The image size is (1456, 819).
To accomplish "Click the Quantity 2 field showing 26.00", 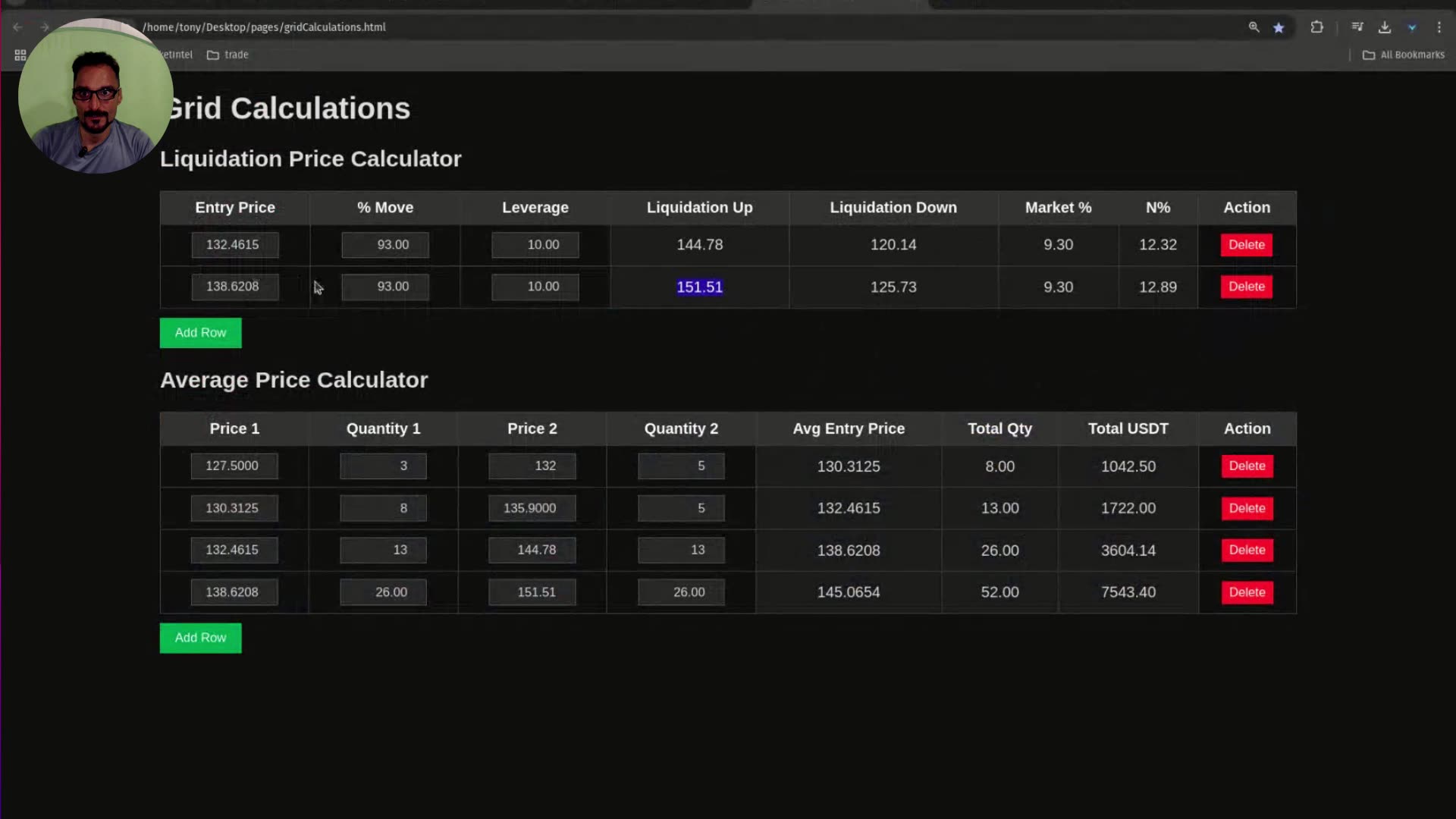I will point(680,592).
